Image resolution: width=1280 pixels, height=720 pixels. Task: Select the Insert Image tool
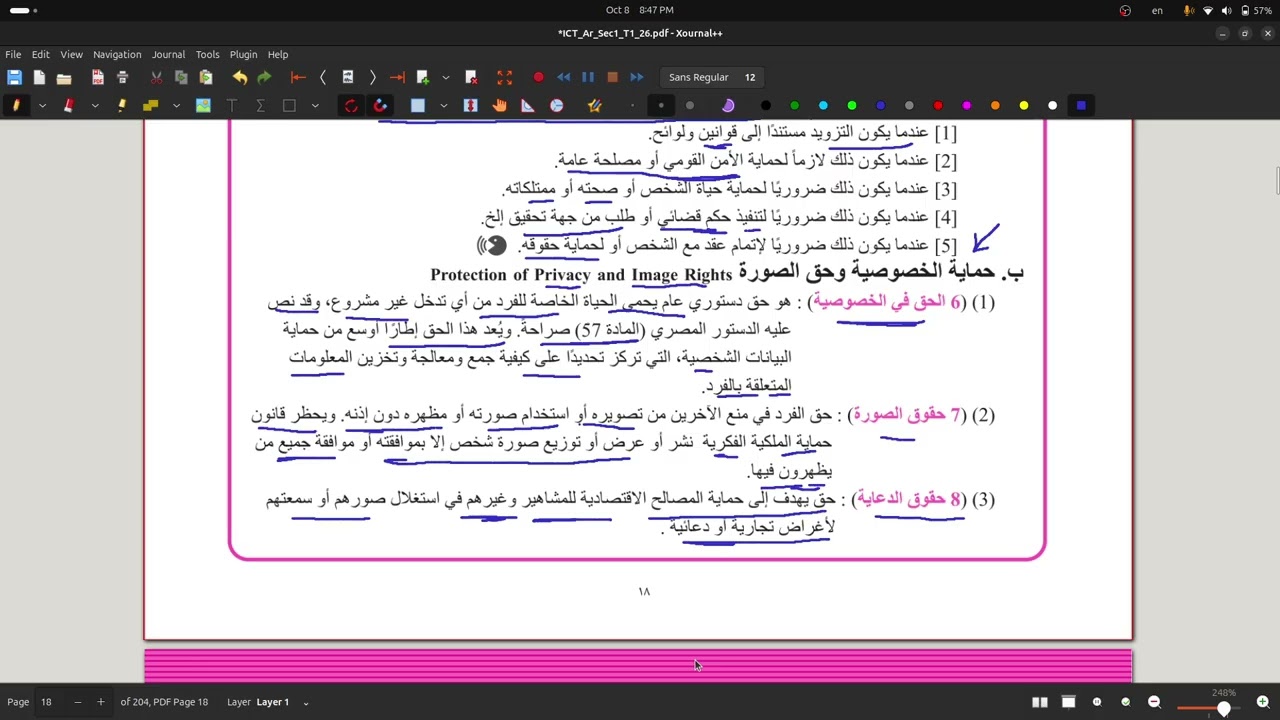tap(203, 105)
